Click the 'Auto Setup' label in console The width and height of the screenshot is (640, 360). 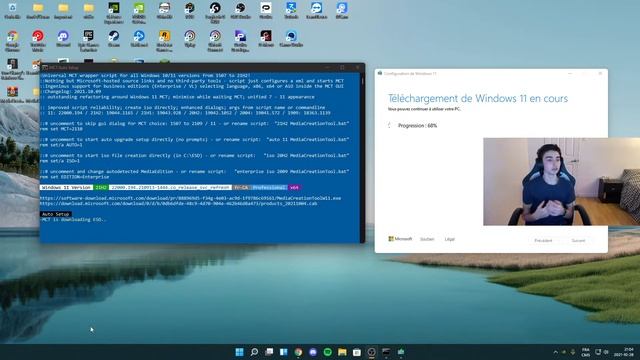56,214
